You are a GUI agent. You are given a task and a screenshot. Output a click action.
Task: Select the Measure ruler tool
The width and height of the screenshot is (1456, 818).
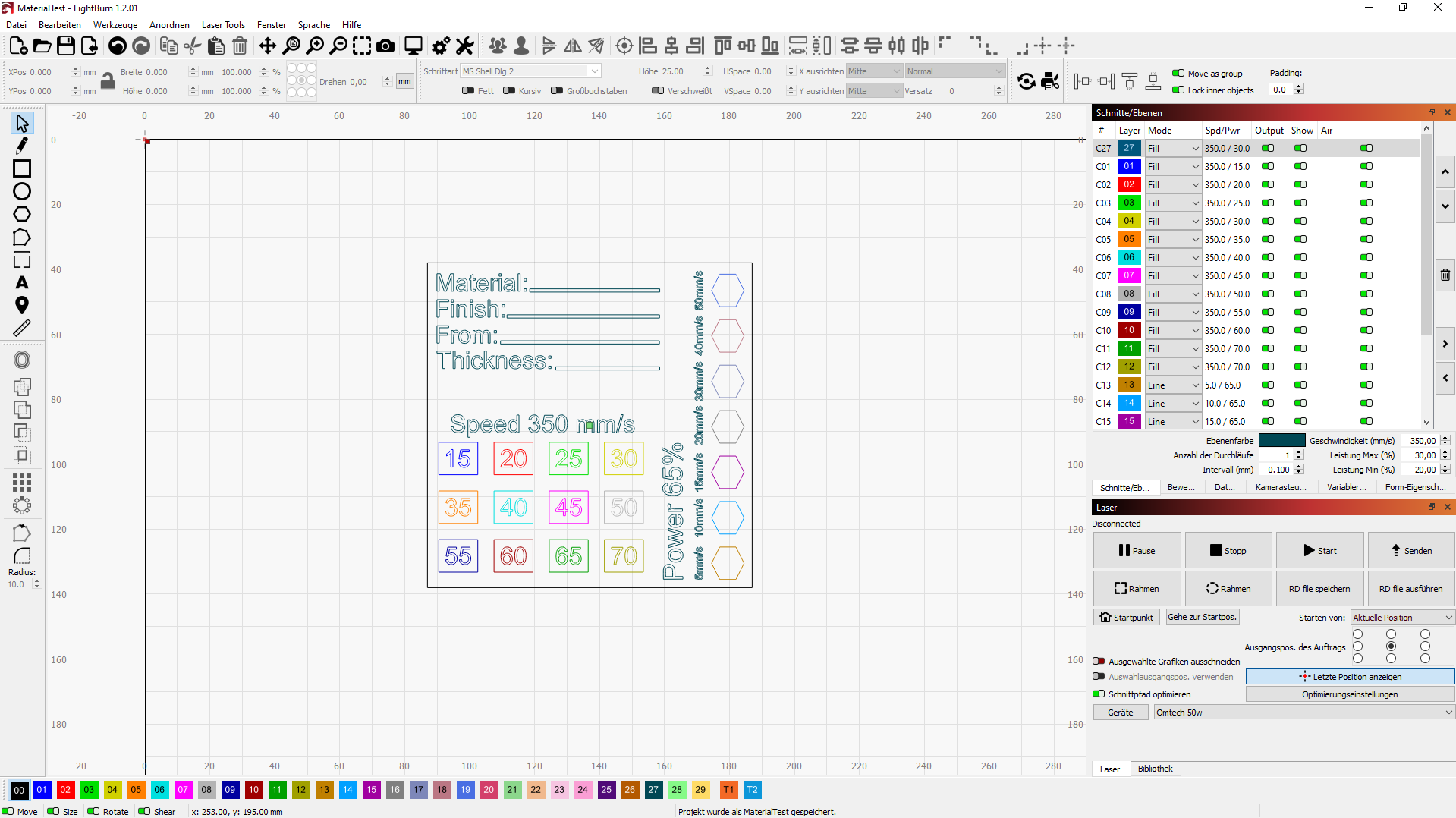click(x=22, y=328)
